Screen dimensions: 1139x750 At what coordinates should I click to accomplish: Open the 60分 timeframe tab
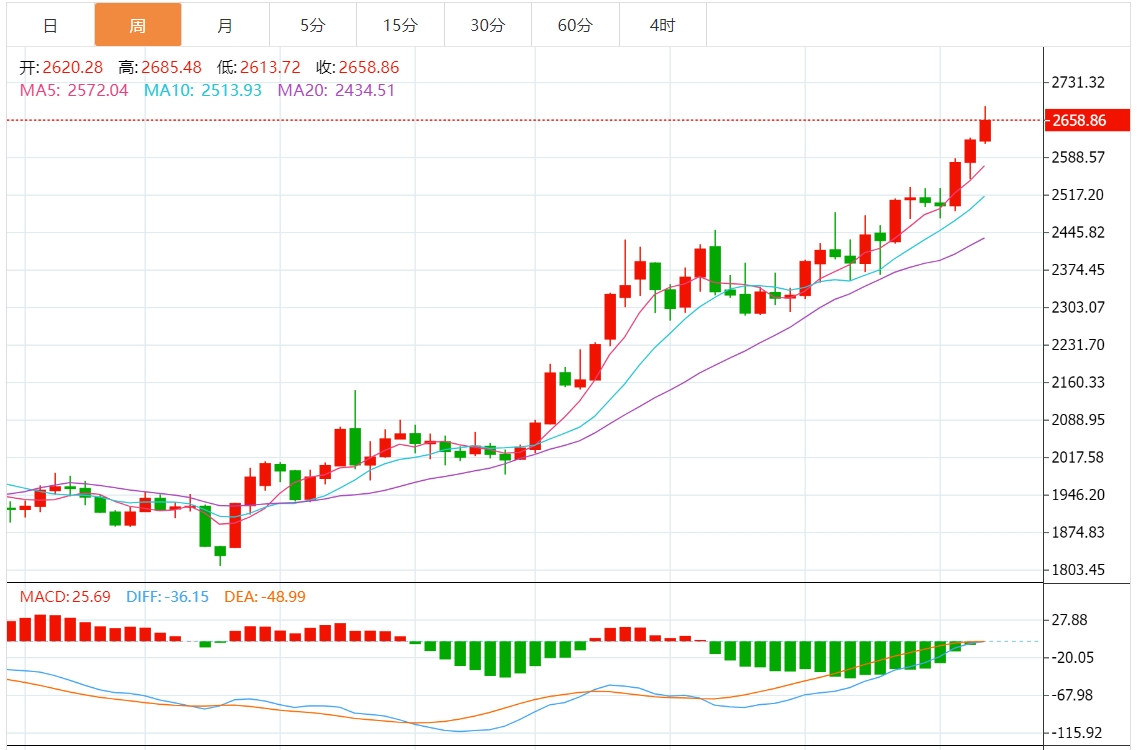click(575, 25)
